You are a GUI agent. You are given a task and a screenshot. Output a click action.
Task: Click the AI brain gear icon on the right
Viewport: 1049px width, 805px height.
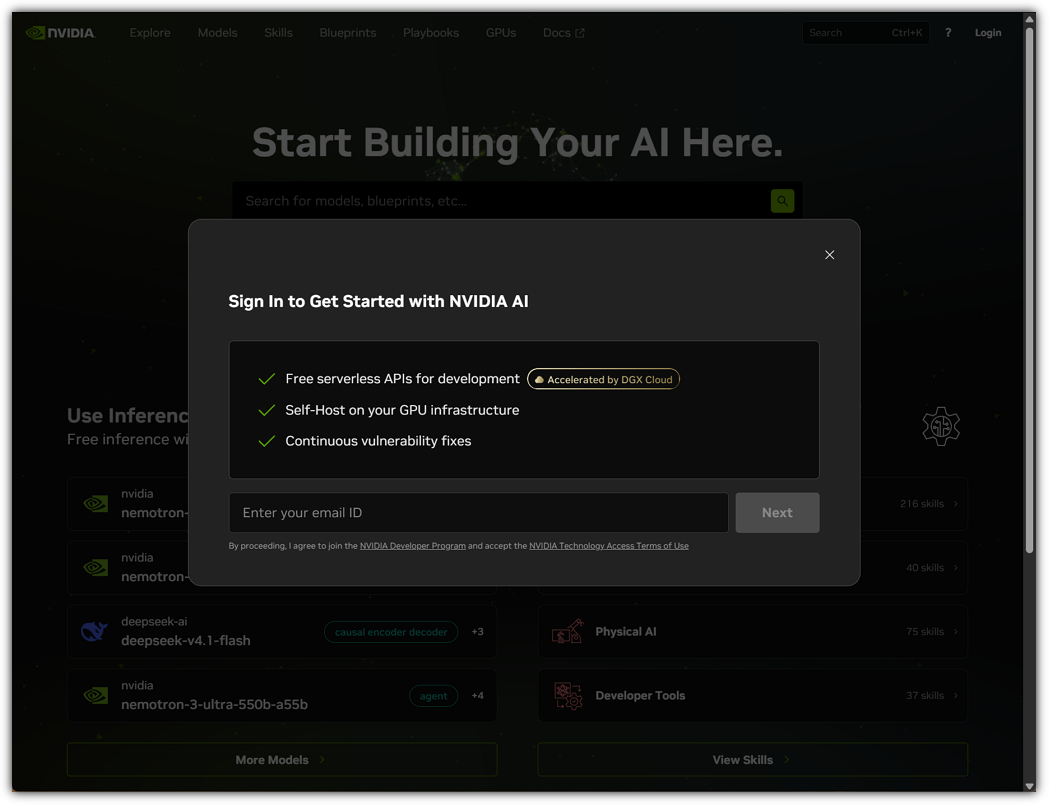pos(941,426)
